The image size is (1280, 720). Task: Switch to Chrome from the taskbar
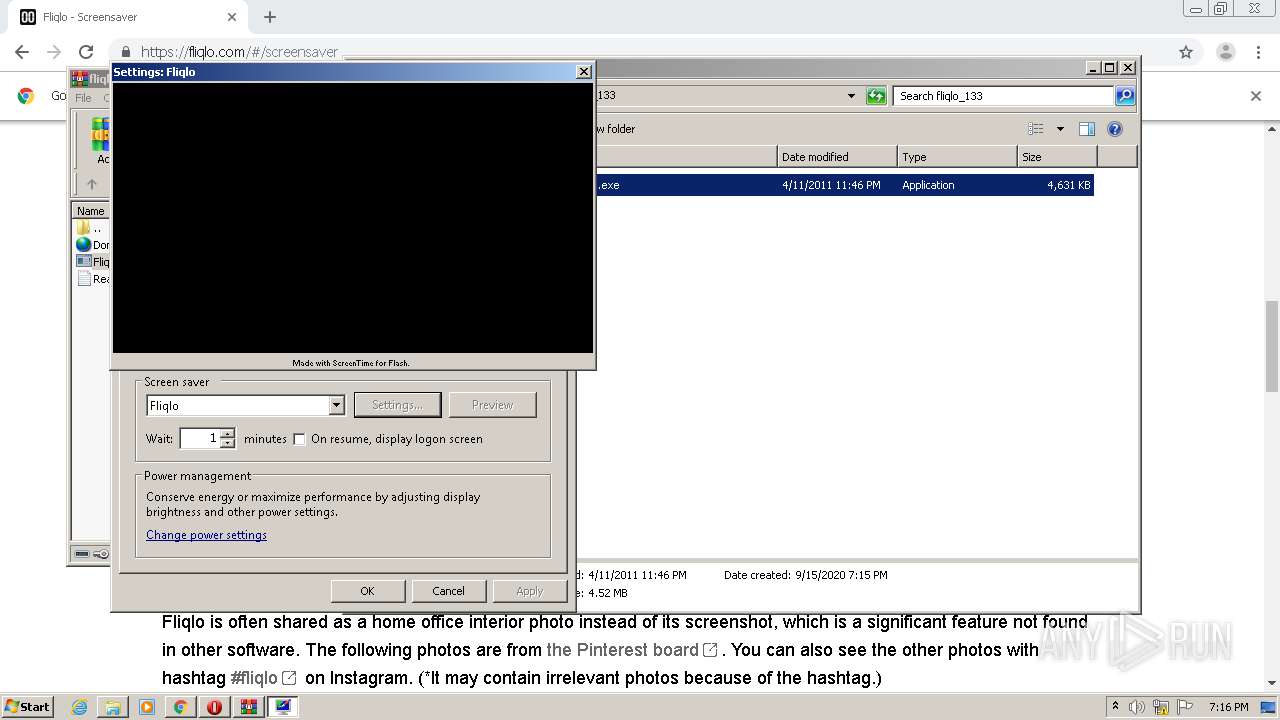pyautogui.click(x=180, y=707)
